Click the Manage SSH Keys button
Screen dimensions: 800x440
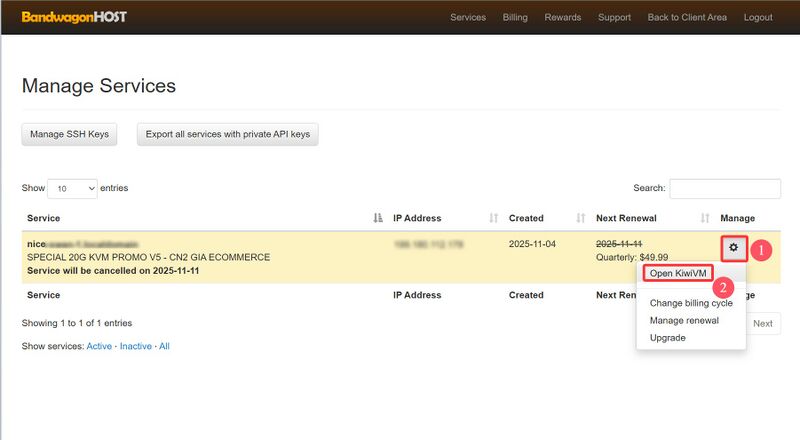tap(69, 134)
